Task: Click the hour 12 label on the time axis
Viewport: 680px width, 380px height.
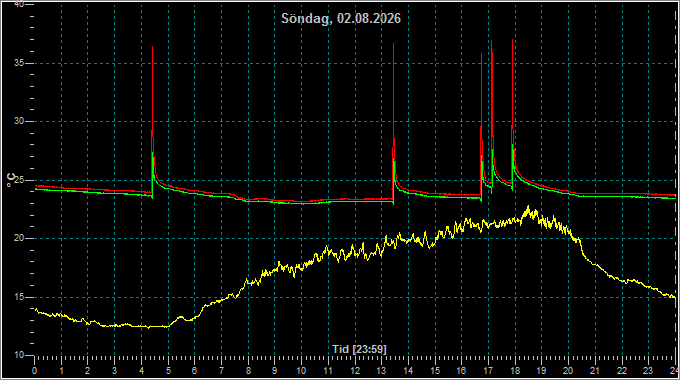Action: 355,371
